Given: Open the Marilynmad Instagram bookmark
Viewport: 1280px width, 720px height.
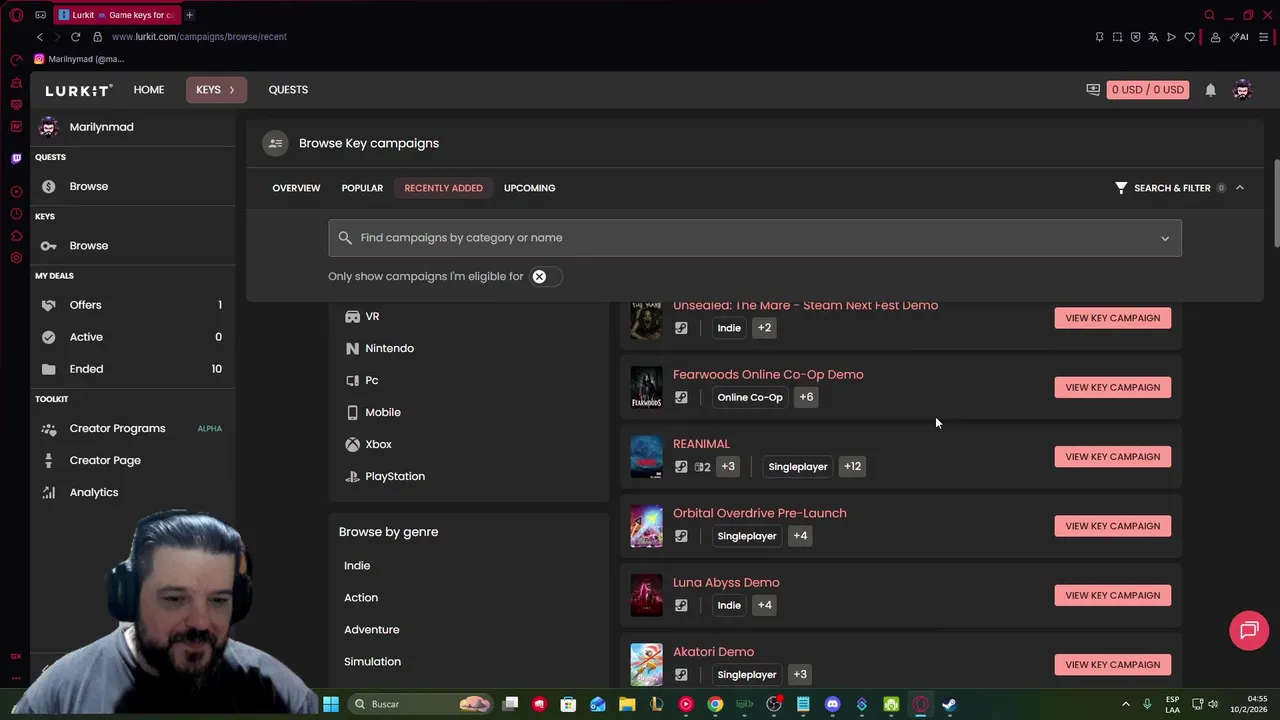Looking at the screenshot, I should [x=79, y=59].
